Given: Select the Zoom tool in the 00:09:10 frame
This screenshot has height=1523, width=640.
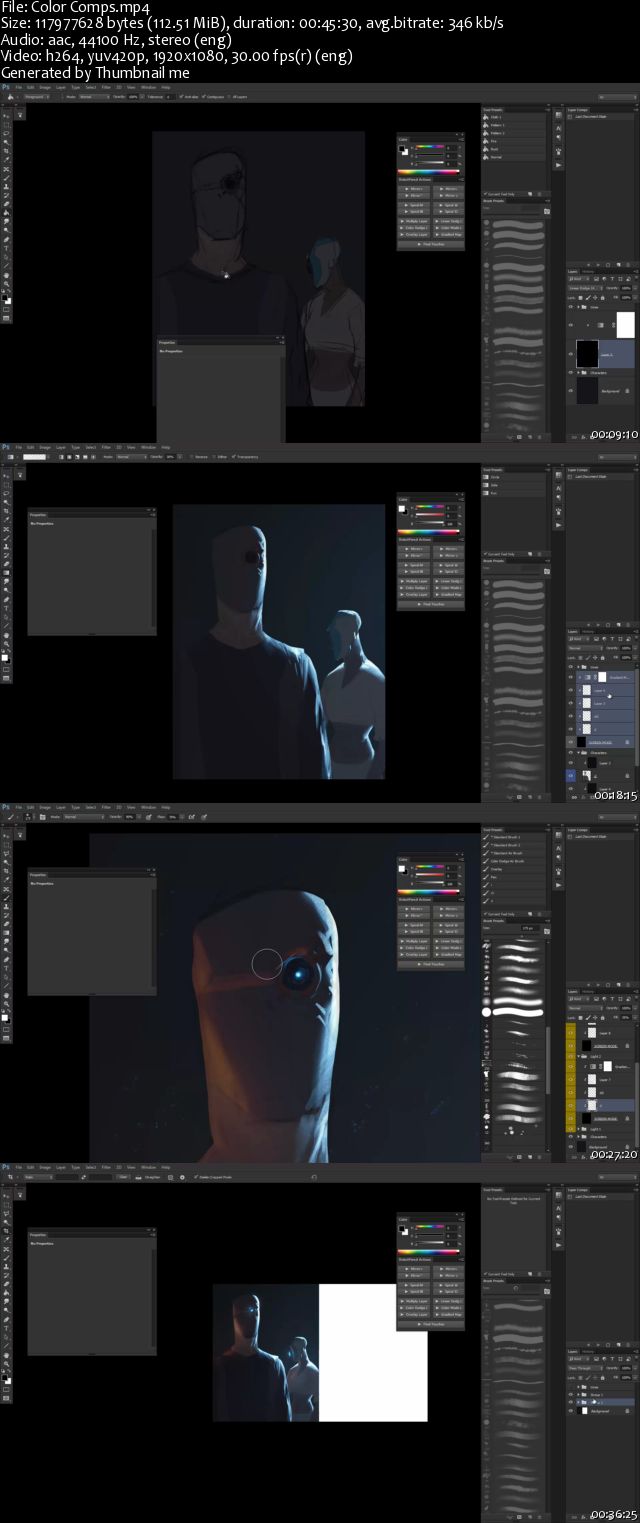Looking at the screenshot, I should (6, 284).
